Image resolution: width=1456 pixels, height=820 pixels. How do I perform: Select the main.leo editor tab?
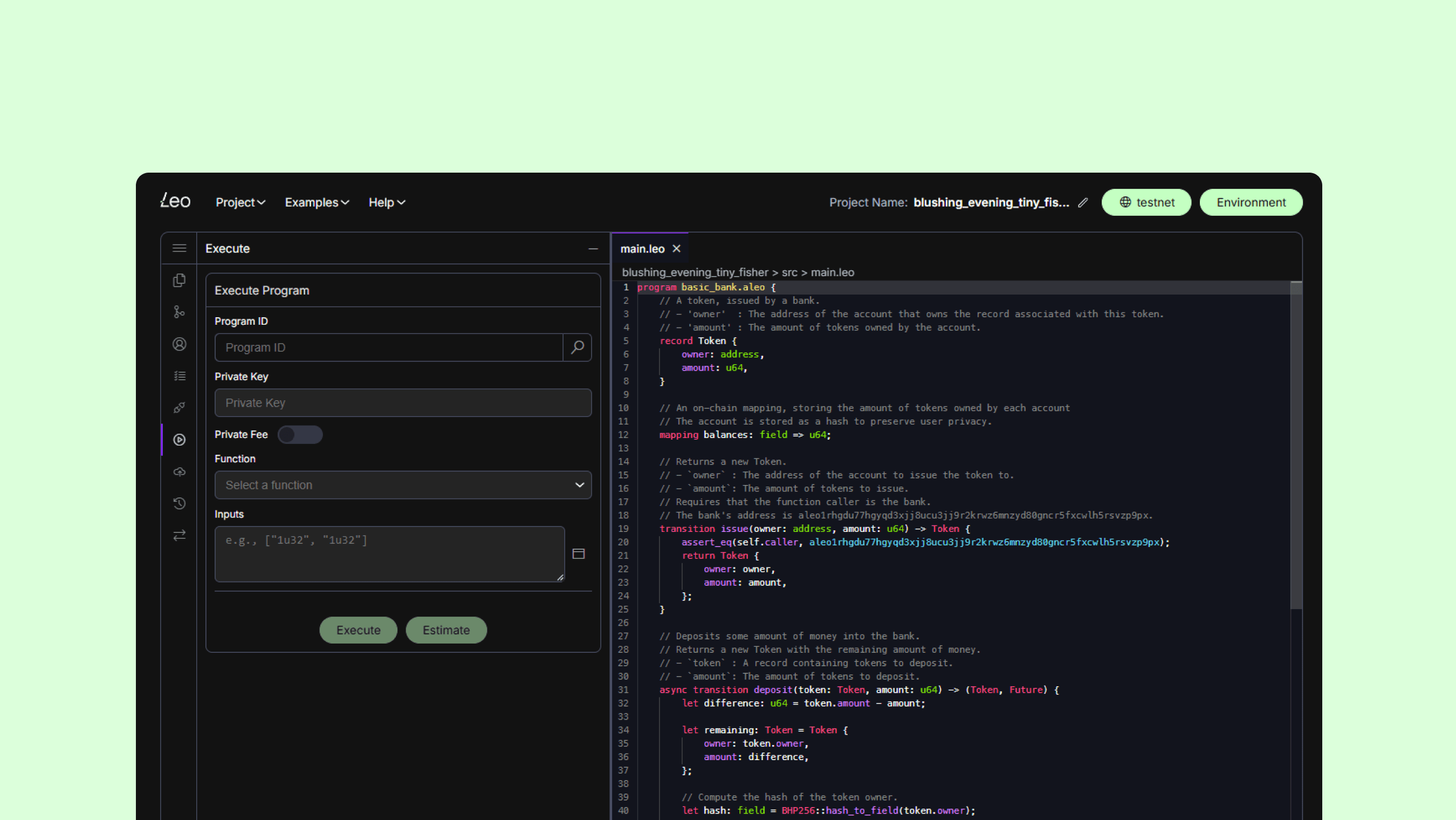pyautogui.click(x=642, y=249)
